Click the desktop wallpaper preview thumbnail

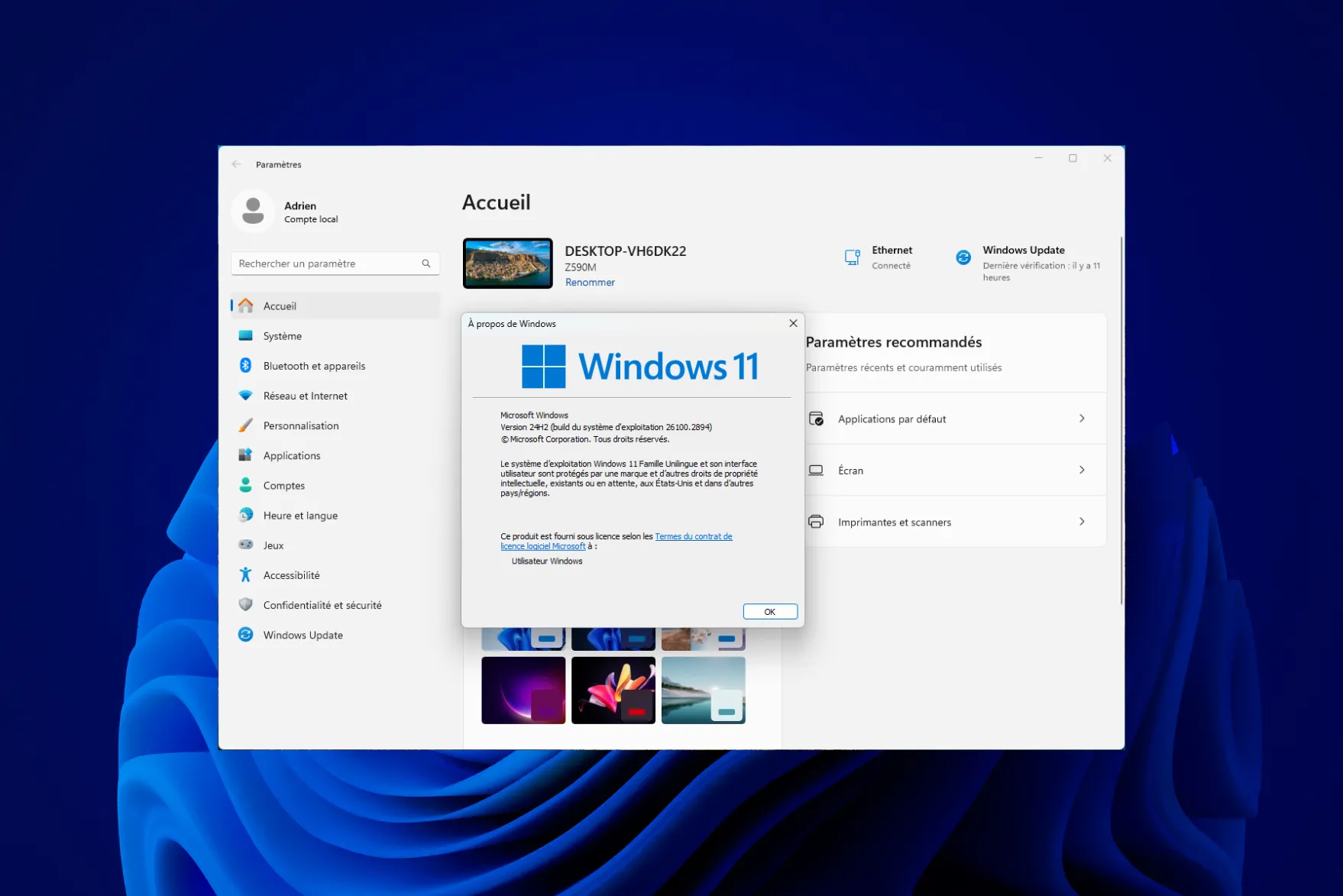point(507,263)
